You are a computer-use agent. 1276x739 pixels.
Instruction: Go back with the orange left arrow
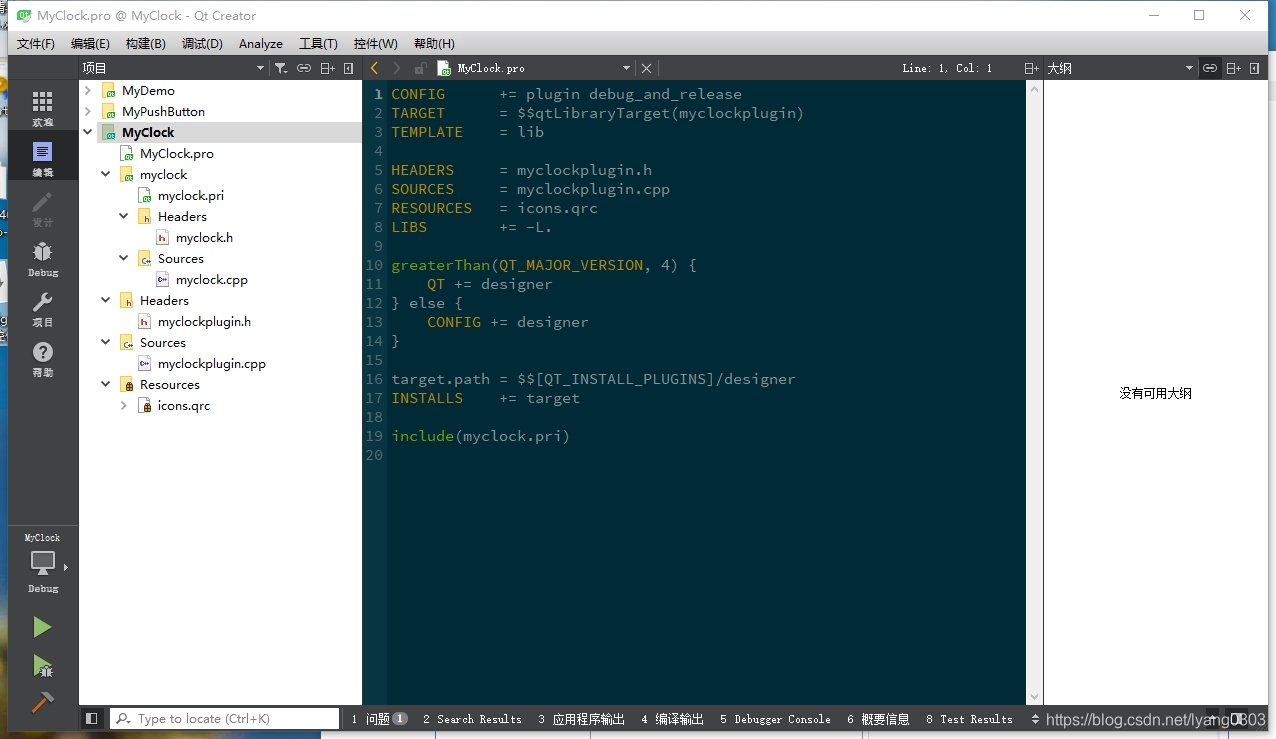tap(374, 68)
